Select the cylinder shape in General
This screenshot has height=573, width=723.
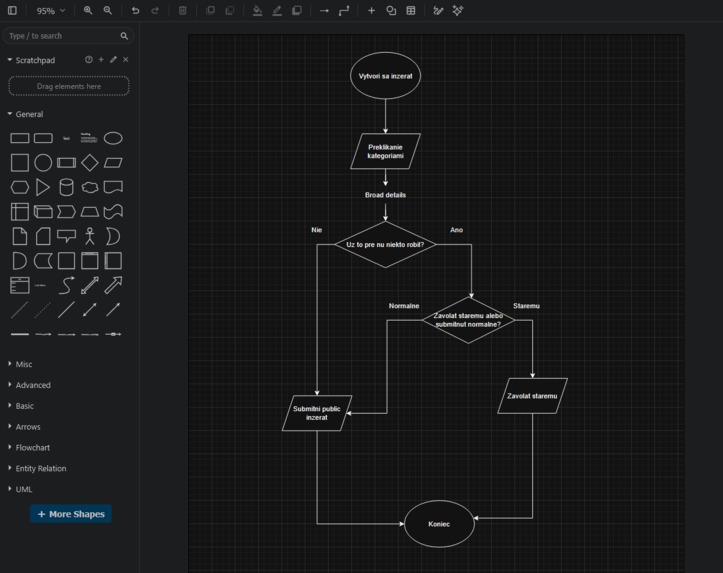66,187
